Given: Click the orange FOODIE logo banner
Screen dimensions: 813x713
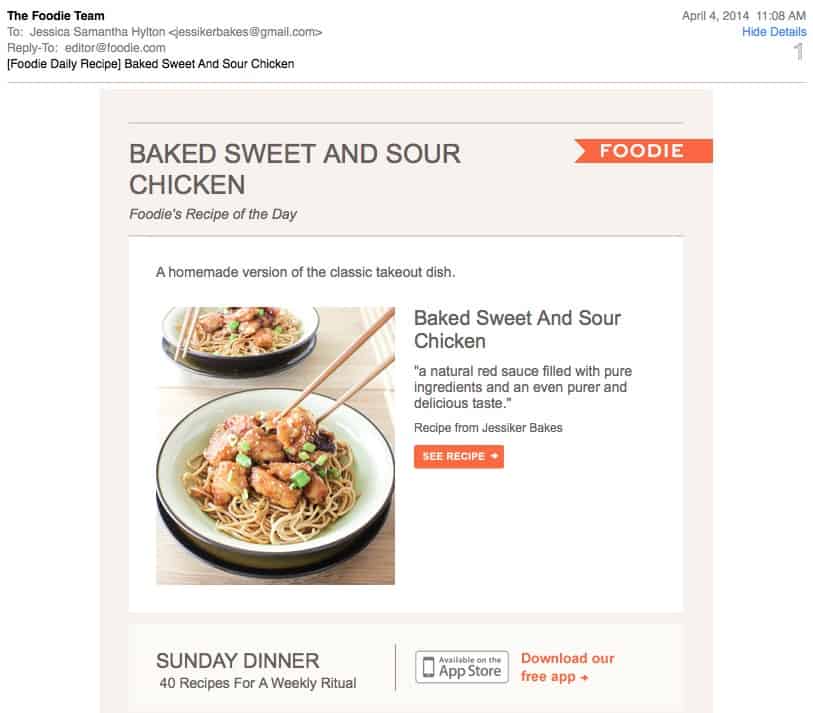Looking at the screenshot, I should click(x=643, y=151).
